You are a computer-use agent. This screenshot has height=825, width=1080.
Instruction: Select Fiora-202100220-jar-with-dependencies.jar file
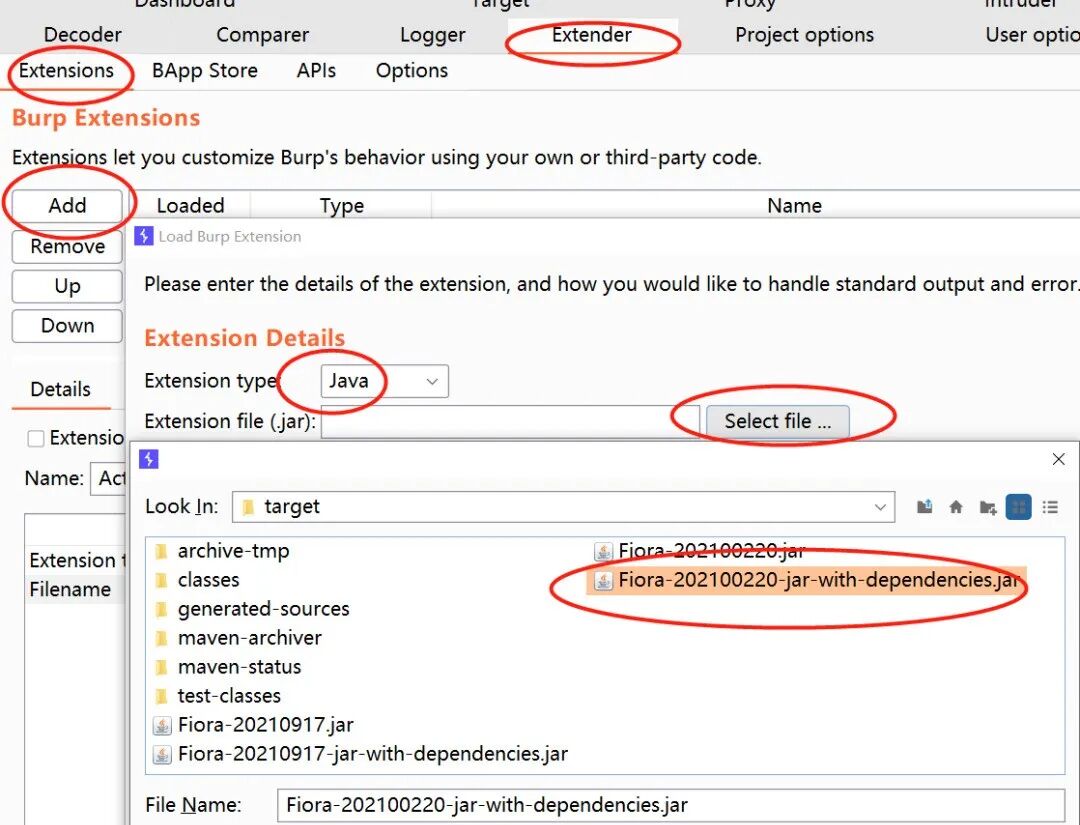coord(807,580)
